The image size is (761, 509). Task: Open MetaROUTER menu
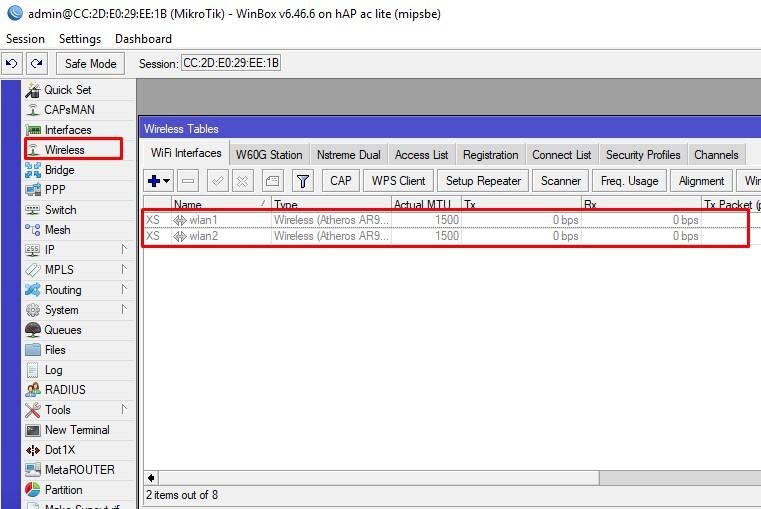[x=79, y=470]
